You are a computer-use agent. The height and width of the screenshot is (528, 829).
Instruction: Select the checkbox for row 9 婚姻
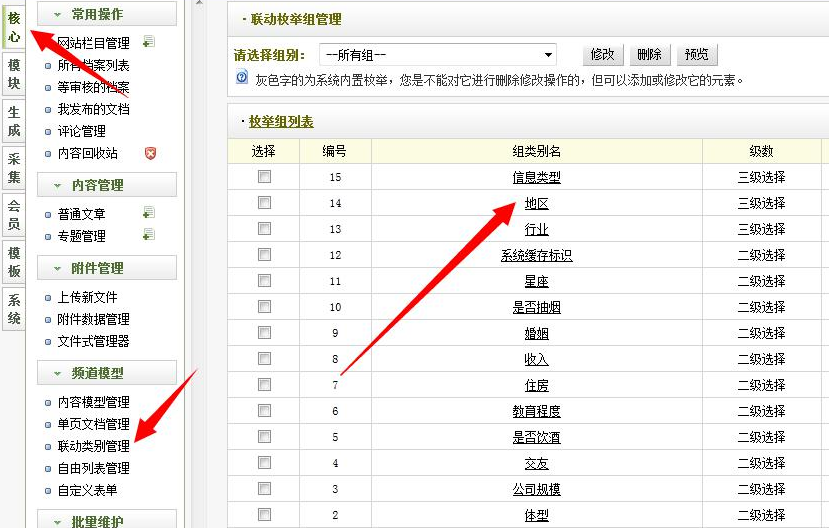click(264, 333)
